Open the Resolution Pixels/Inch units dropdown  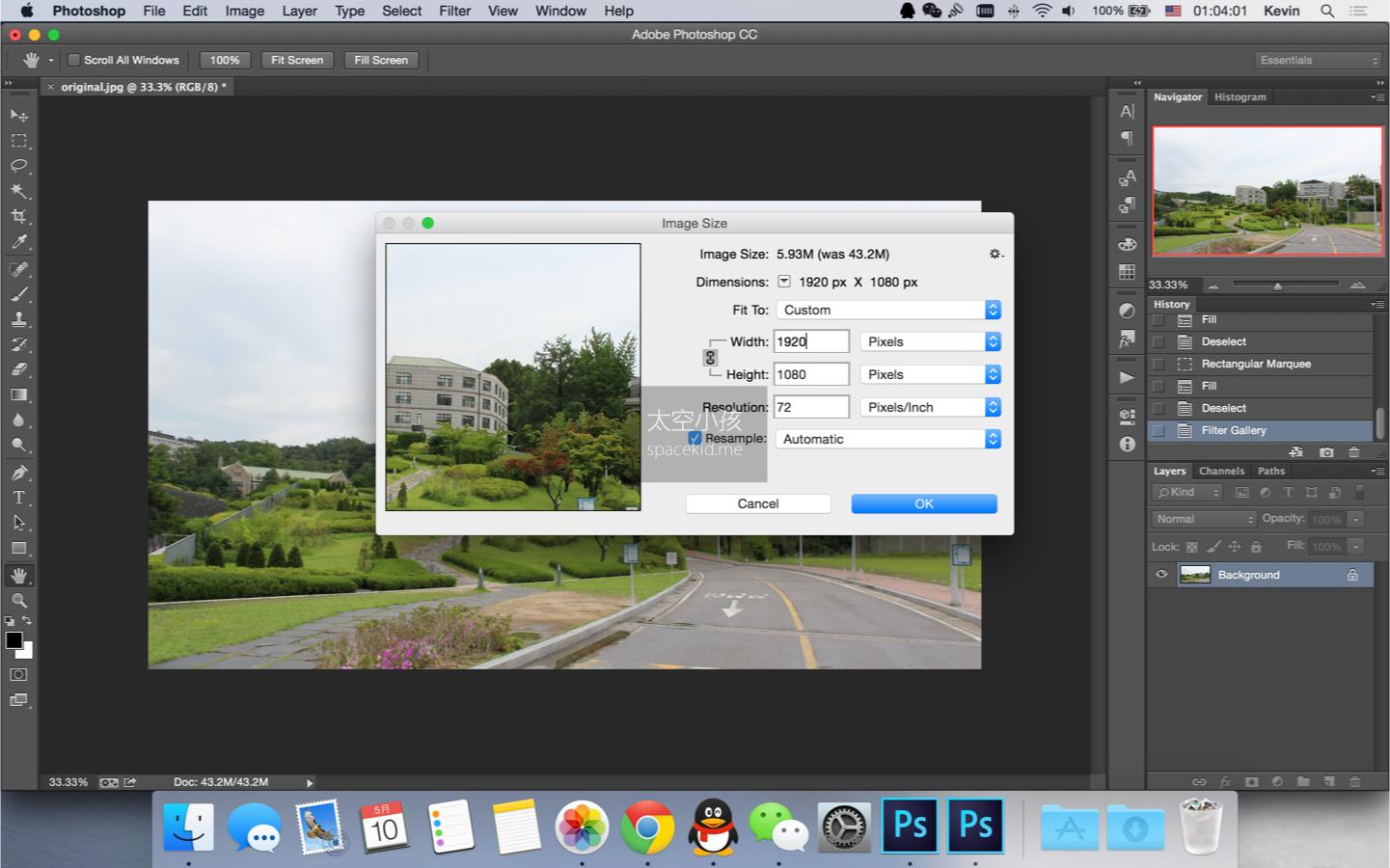click(x=930, y=407)
